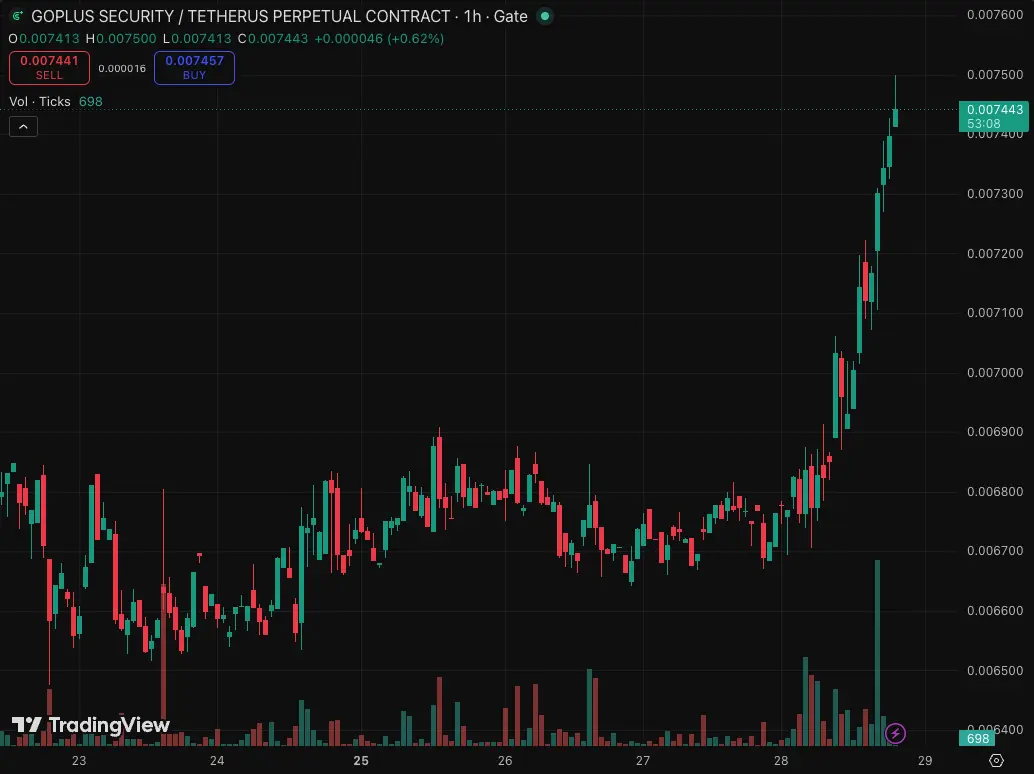Click the 0.007100 price scale label
Viewport: 1034px width, 774px height.
[x=995, y=313]
